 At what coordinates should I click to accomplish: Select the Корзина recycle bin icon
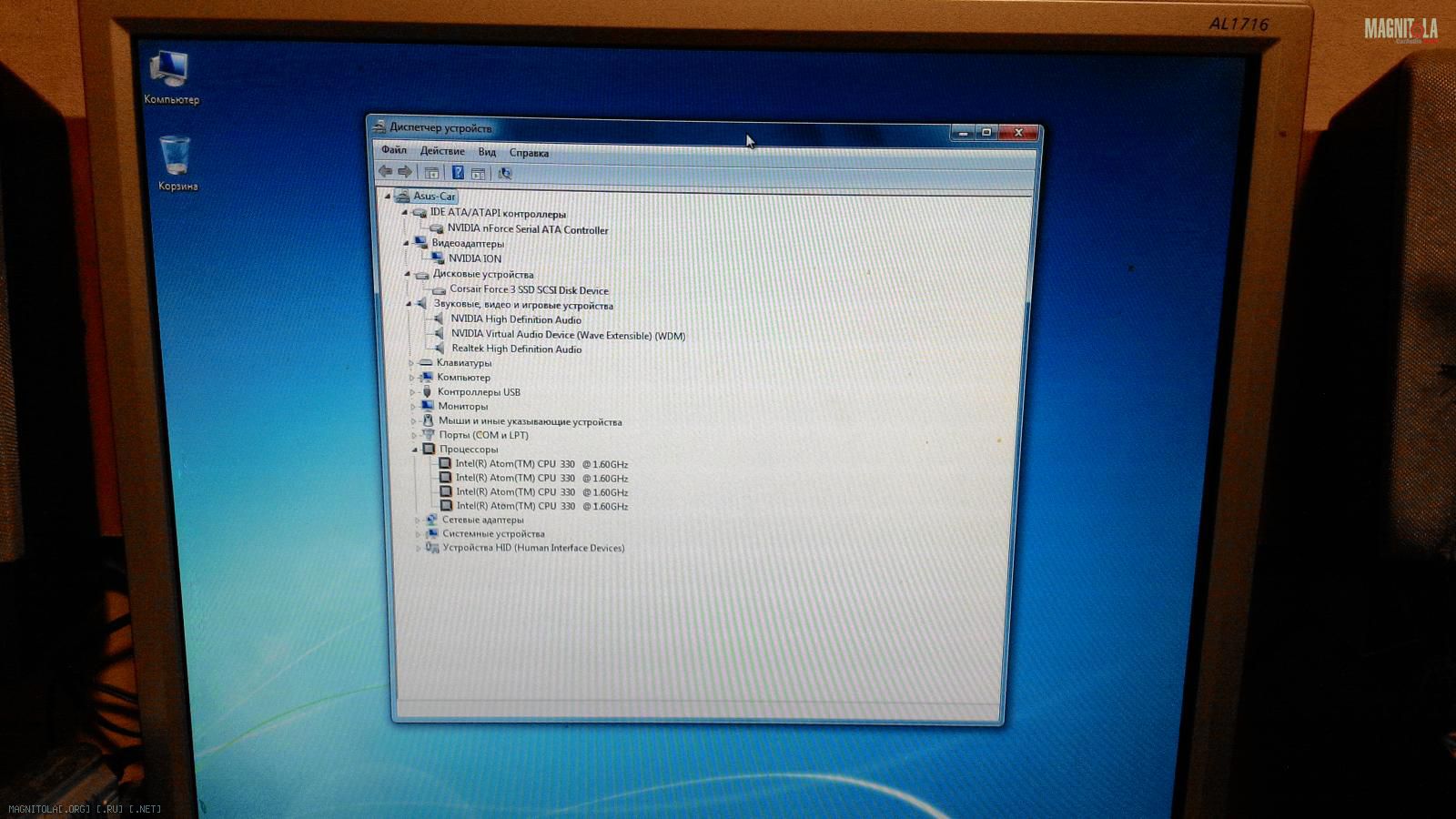tap(175, 157)
